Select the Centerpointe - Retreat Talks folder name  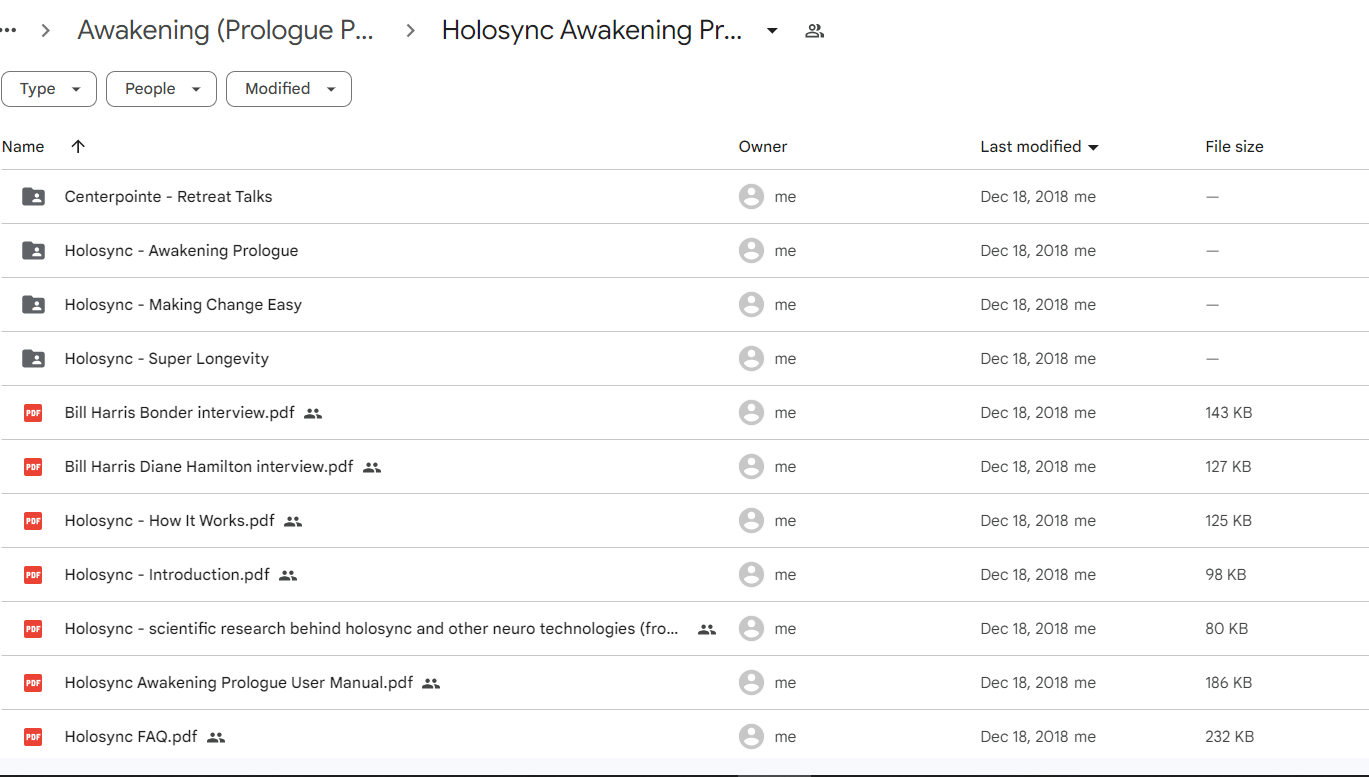point(169,197)
